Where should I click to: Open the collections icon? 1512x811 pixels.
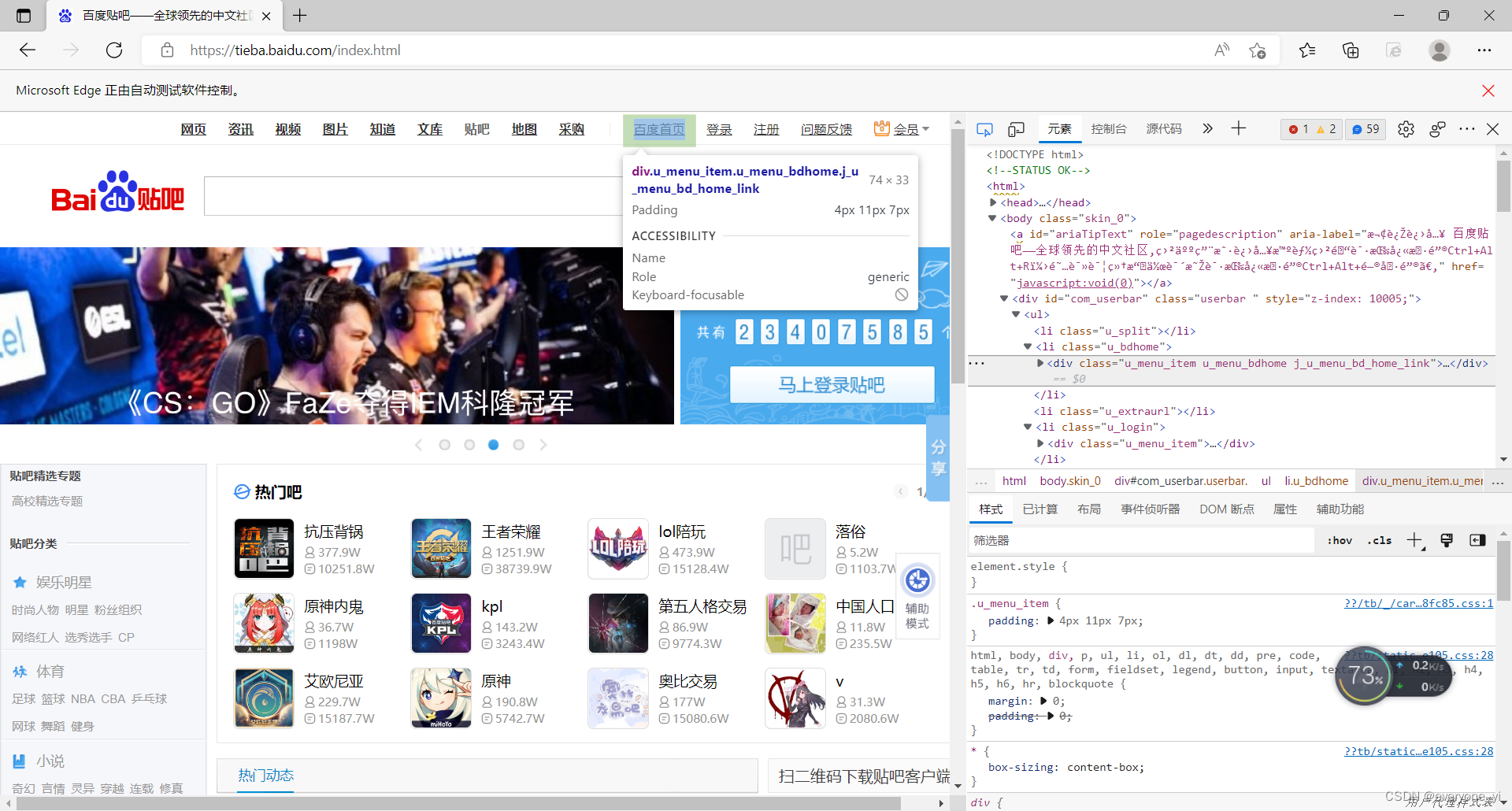1351,50
